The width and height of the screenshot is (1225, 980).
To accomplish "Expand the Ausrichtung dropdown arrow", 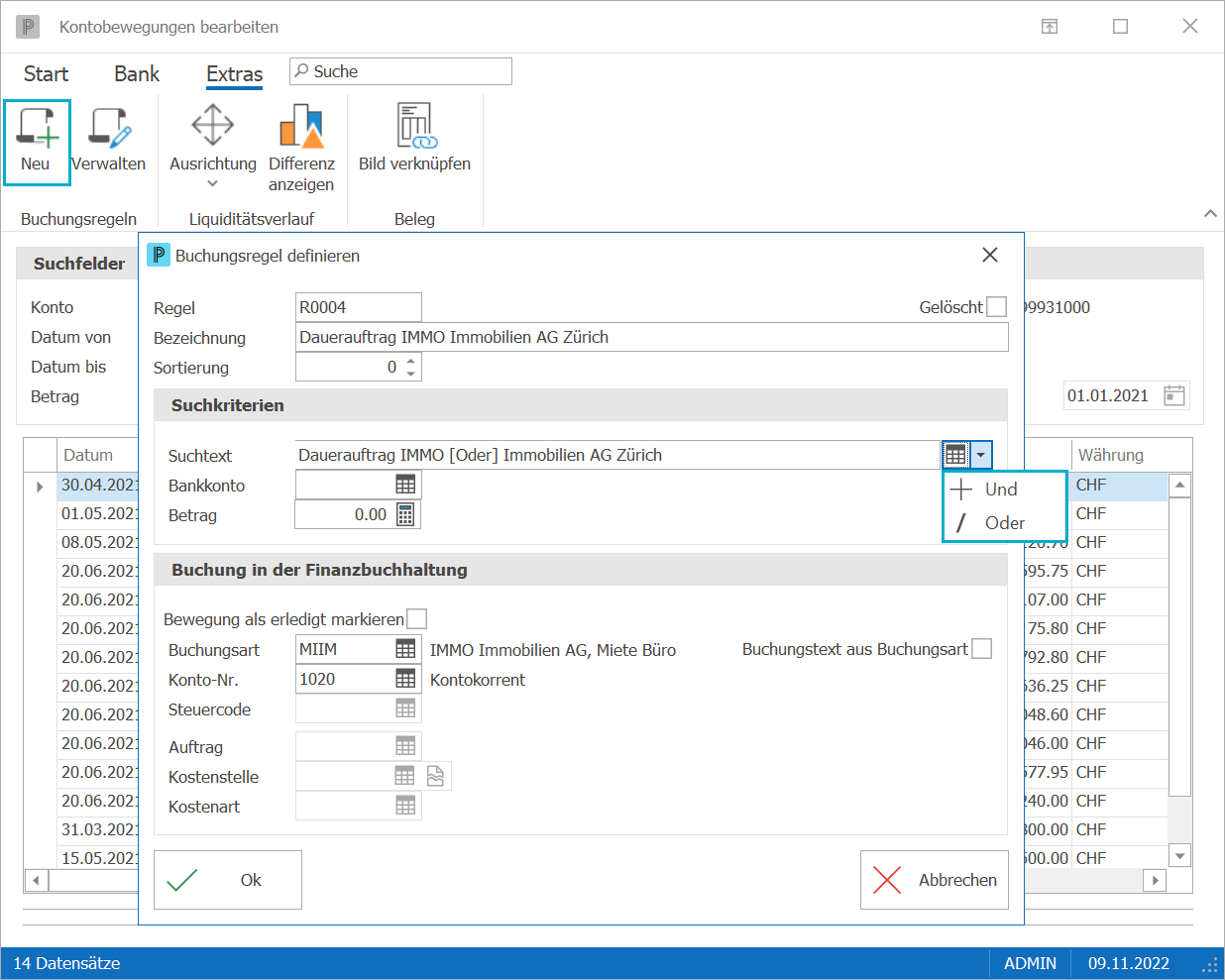I will [x=212, y=184].
